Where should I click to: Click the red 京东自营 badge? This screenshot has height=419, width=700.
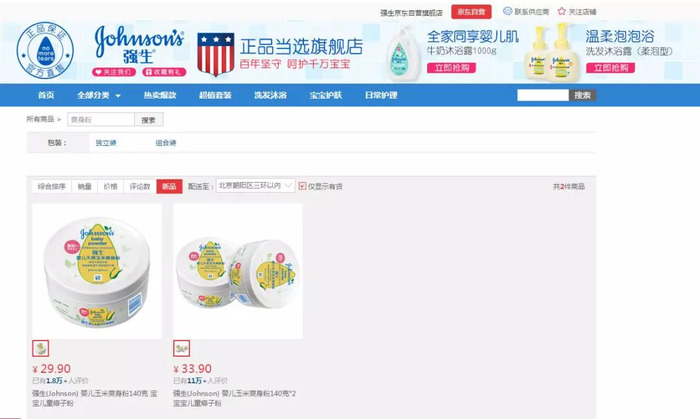point(471,12)
